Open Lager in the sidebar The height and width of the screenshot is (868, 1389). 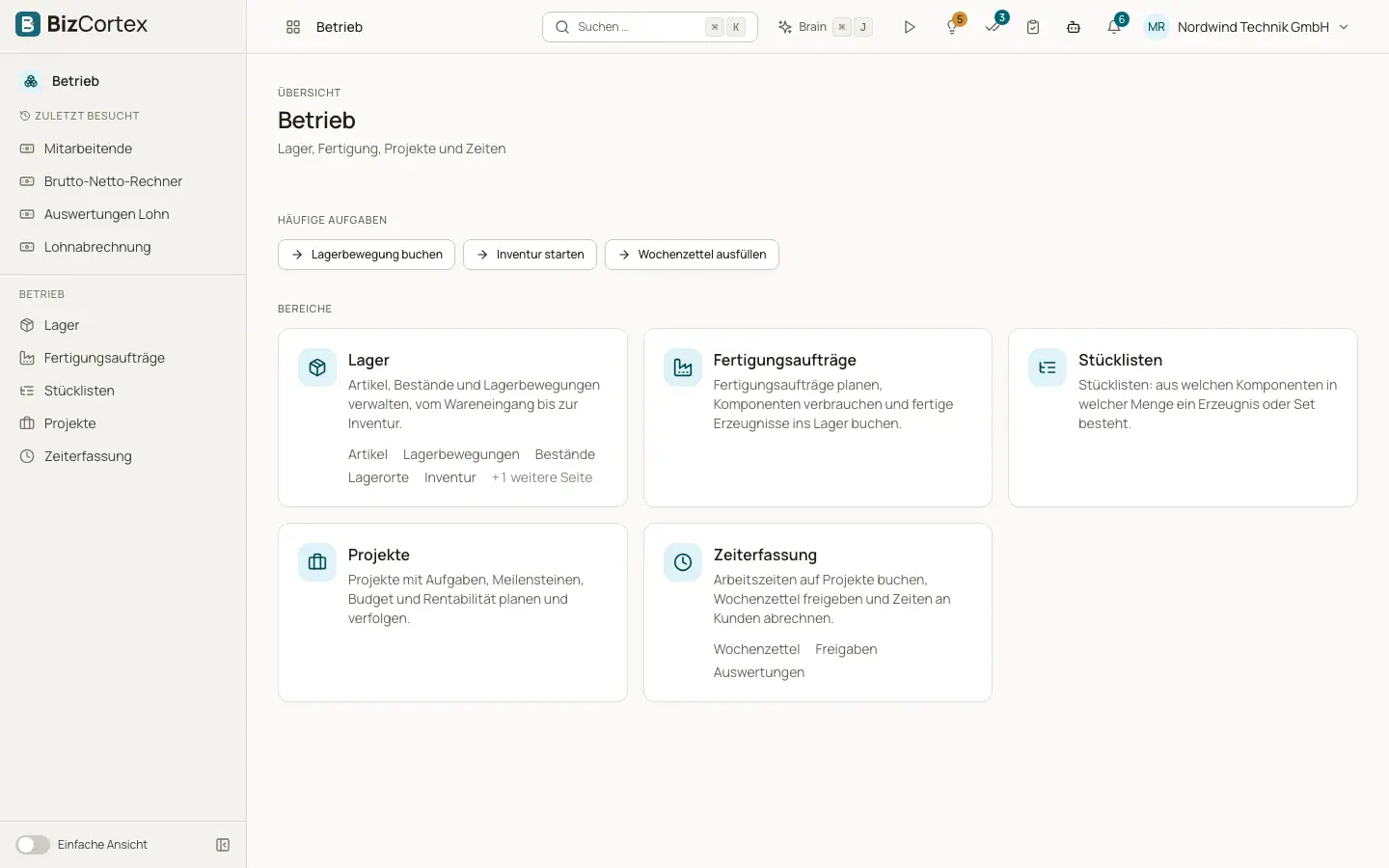(x=123, y=325)
